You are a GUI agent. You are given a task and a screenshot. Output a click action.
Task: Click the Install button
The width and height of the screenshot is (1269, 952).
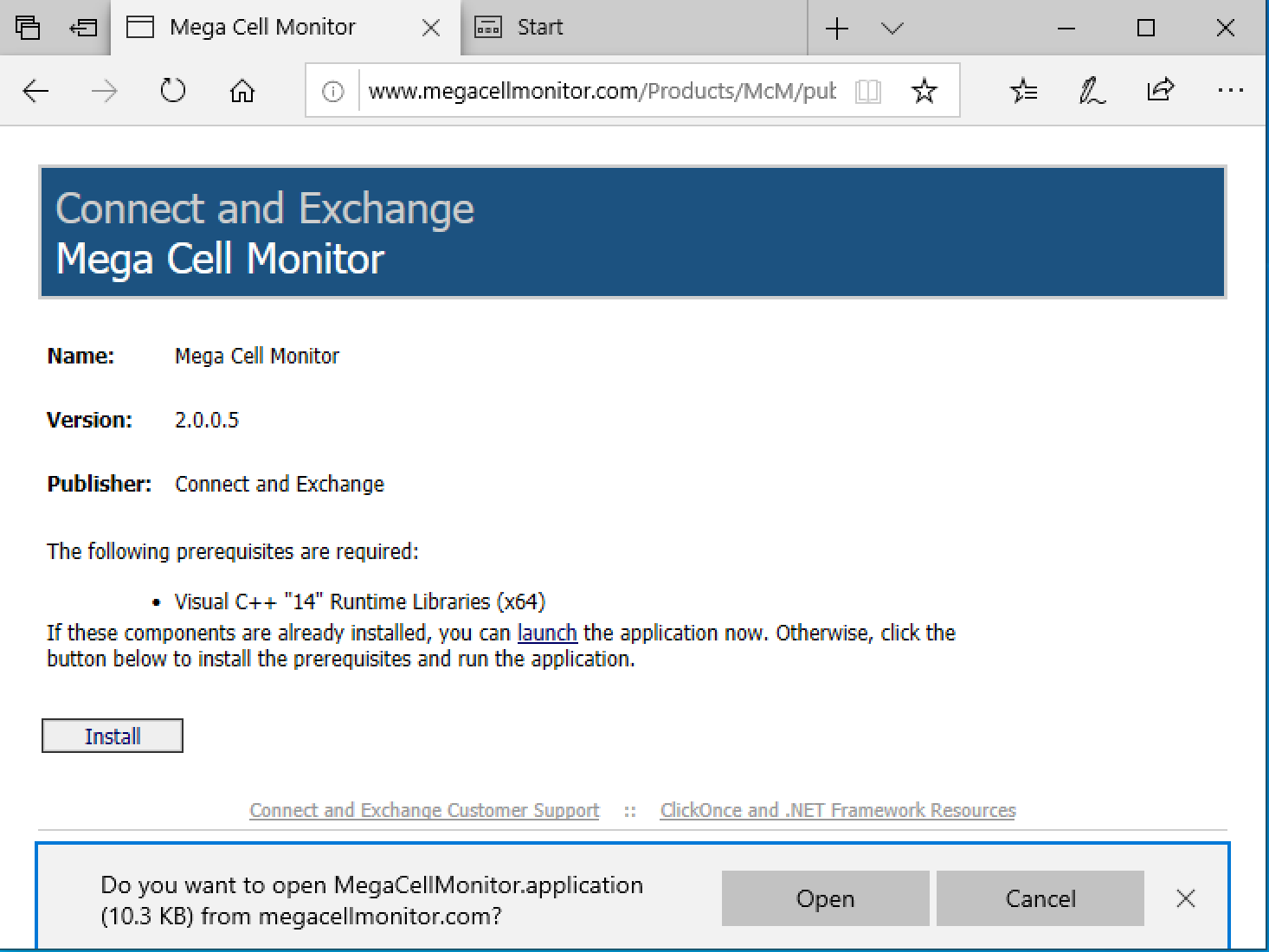[x=113, y=736]
